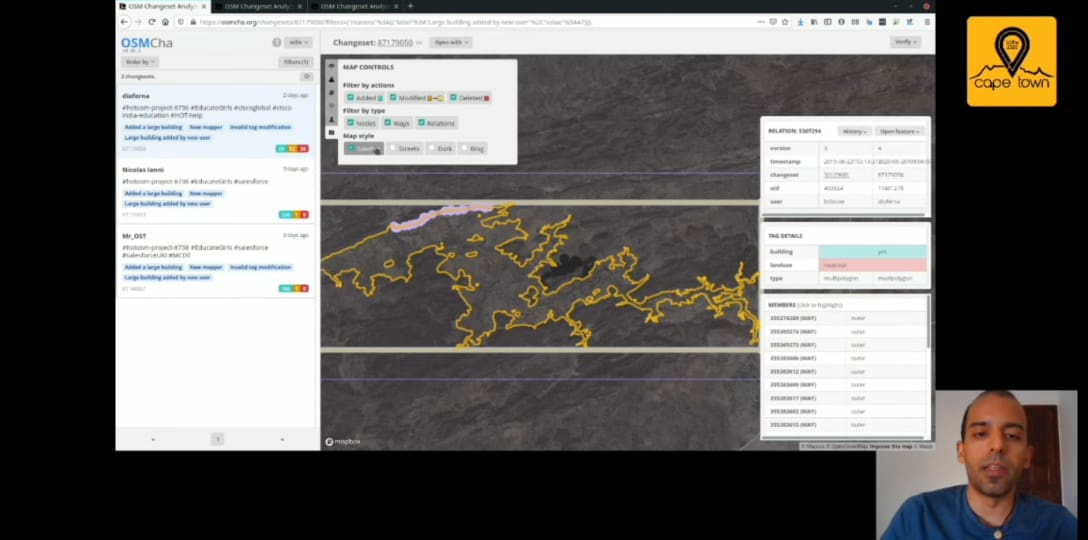Open the previous changeset link in the relation table
This screenshot has width=1088, height=540.
point(835,175)
